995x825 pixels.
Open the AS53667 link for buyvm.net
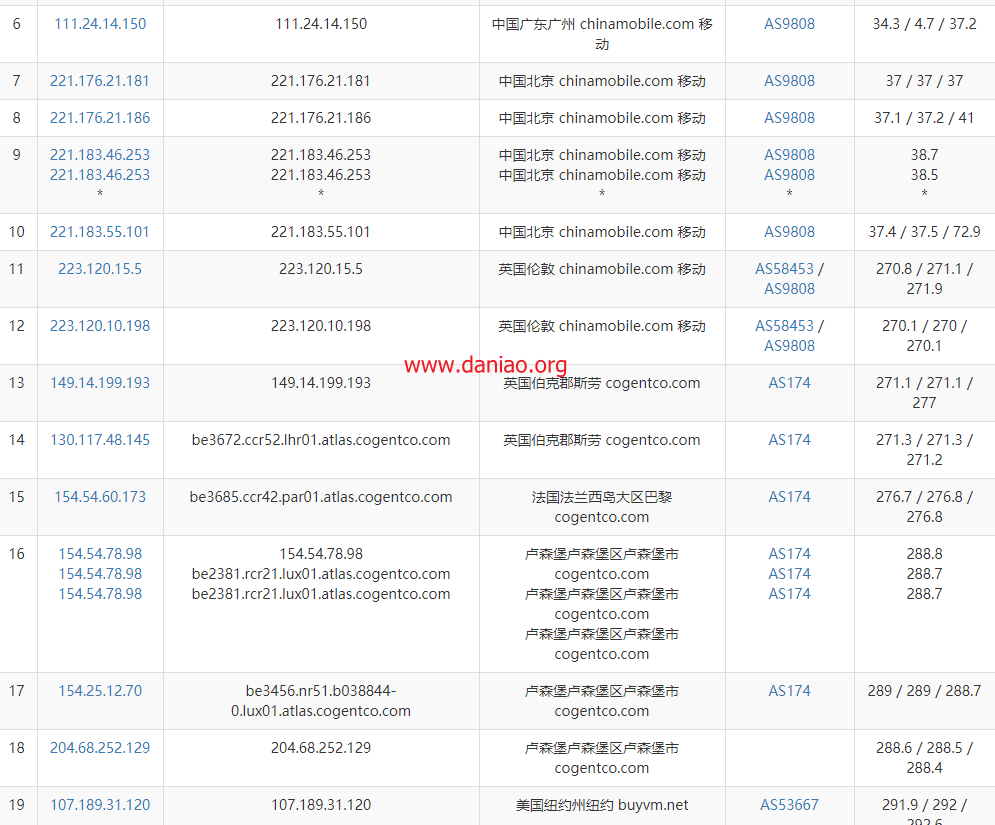point(789,805)
